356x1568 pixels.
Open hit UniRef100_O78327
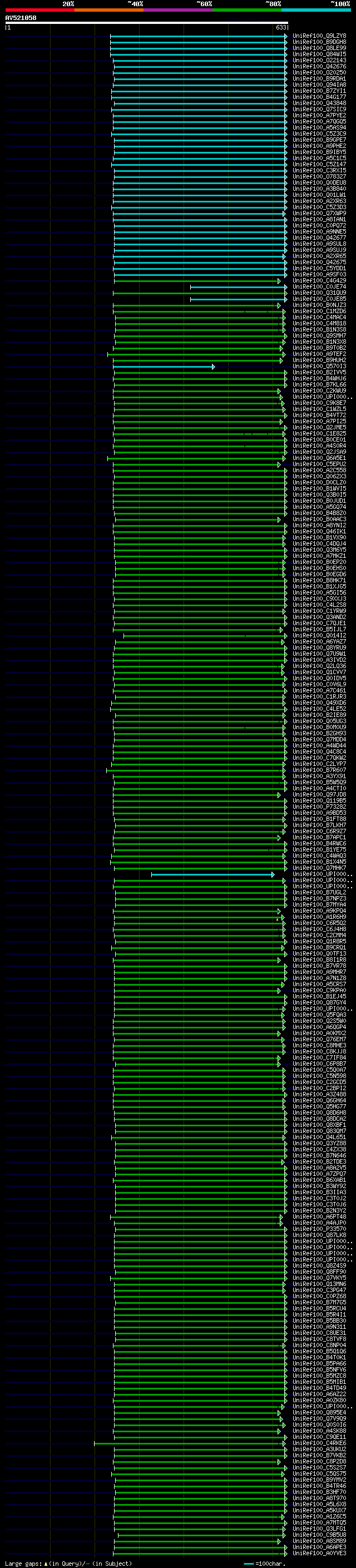click(x=319, y=176)
